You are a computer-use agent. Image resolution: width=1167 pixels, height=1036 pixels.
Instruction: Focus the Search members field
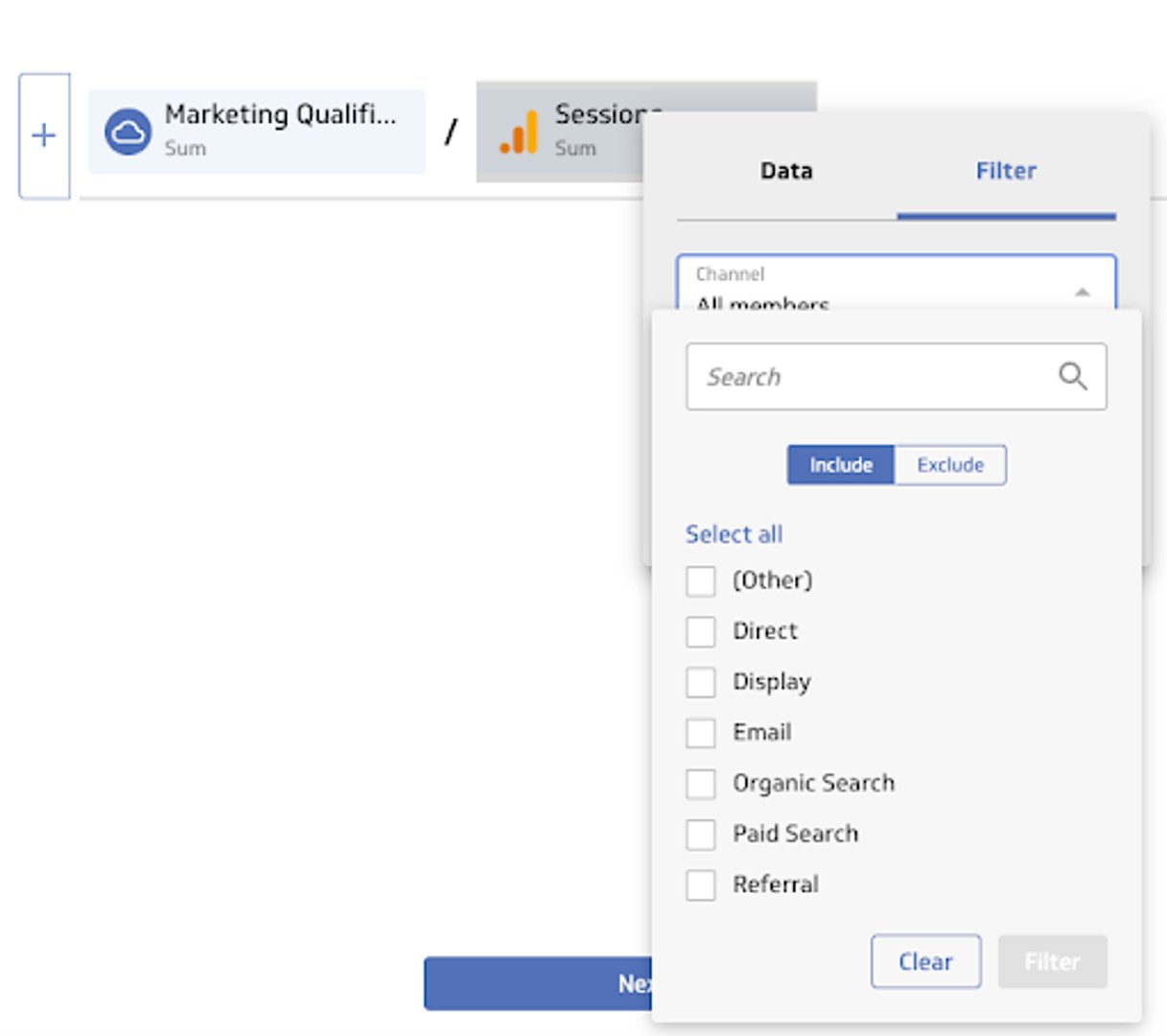(896, 377)
